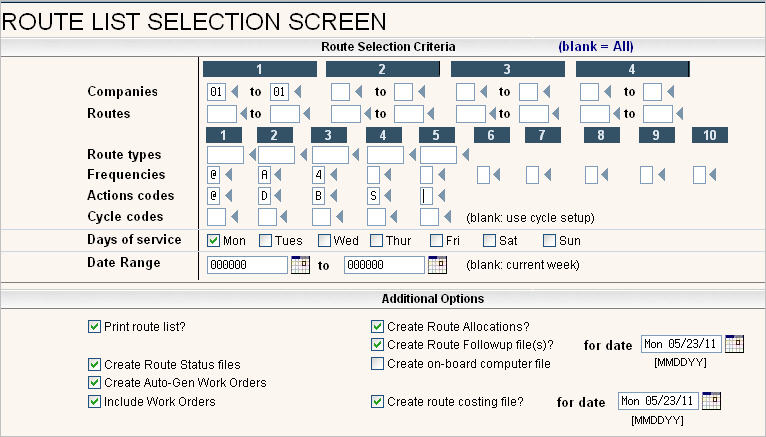Viewport: 766px width, 437px height.
Task: Click lookup arrow next to first Companies field
Action: coord(234,91)
